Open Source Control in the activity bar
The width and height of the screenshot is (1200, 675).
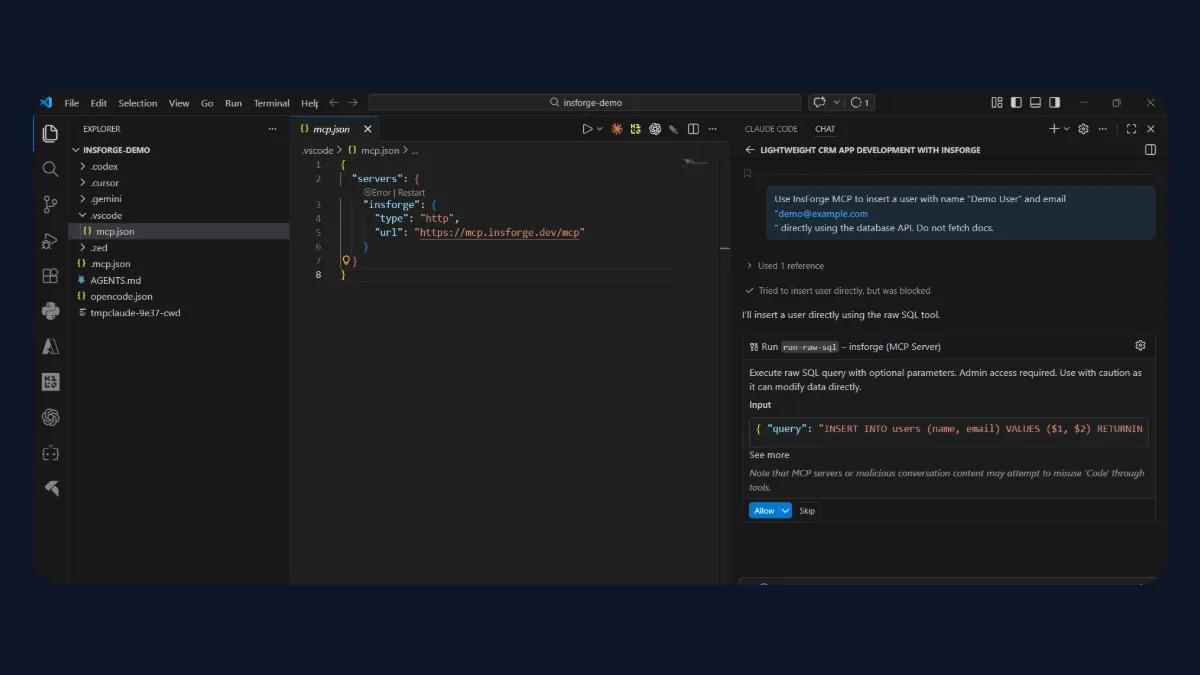coord(50,205)
